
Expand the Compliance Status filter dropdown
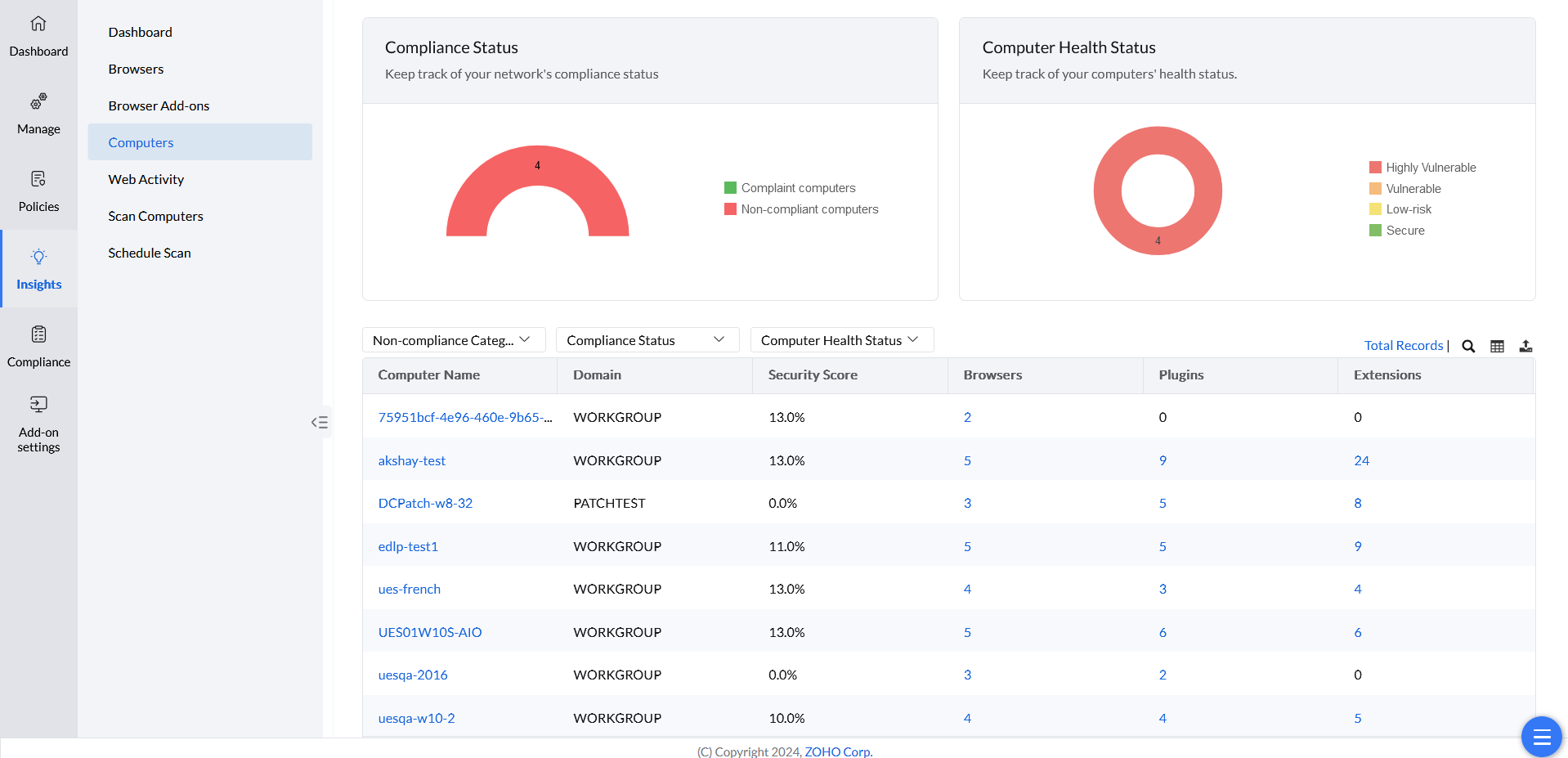pos(647,340)
